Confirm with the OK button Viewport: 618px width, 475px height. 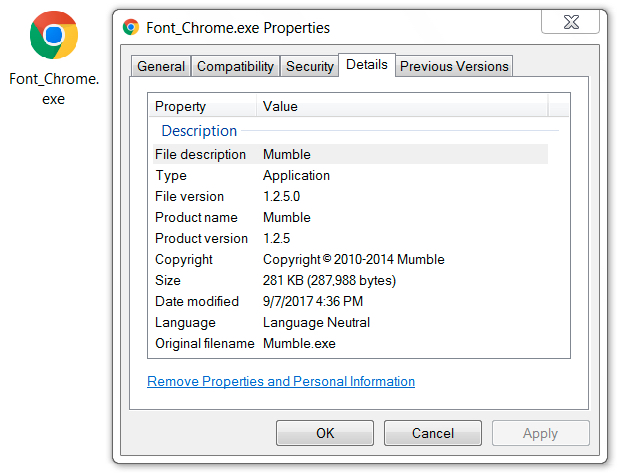point(325,433)
